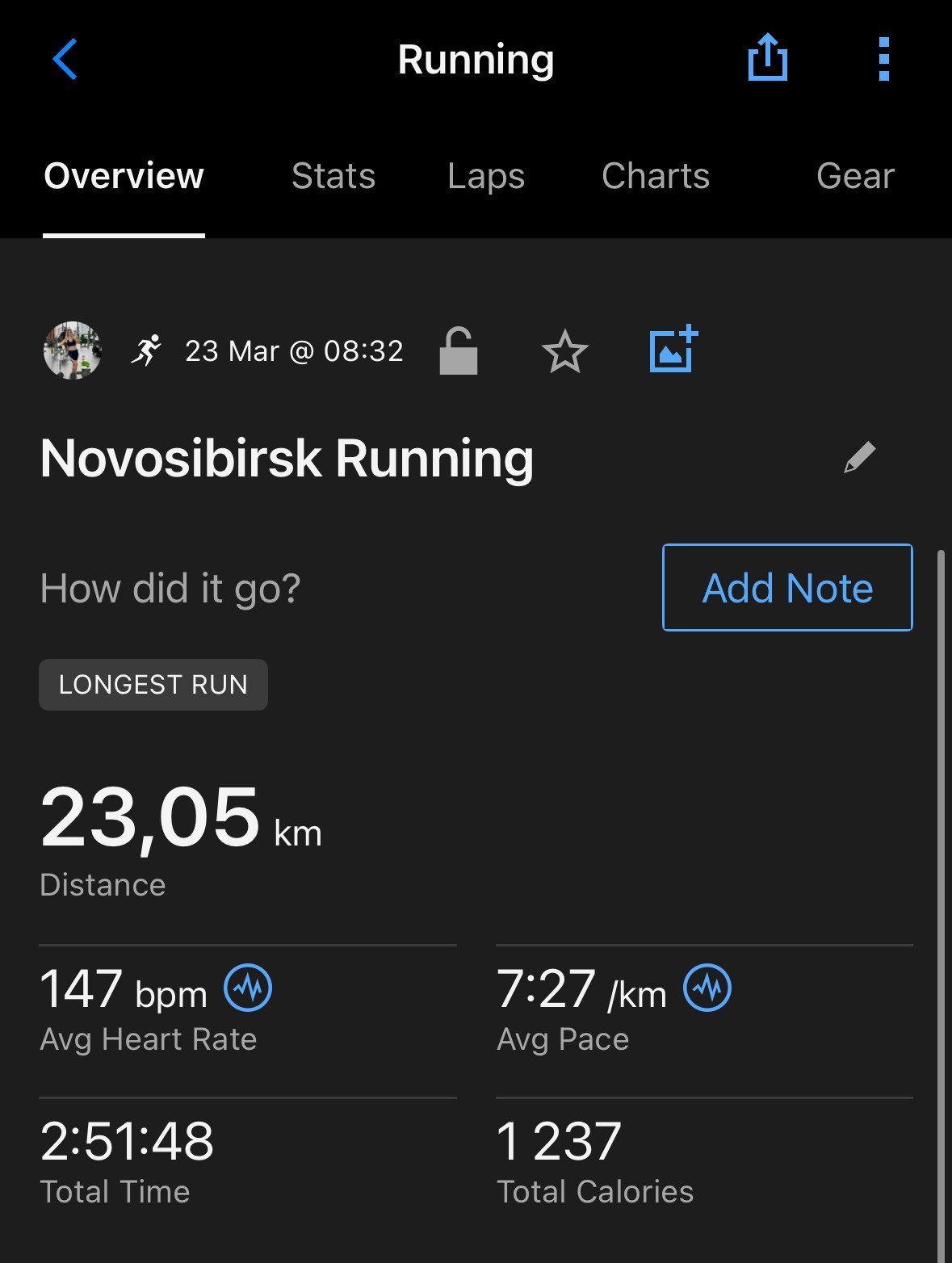952x1263 pixels.
Task: Click the How did it go field
Action: [170, 588]
